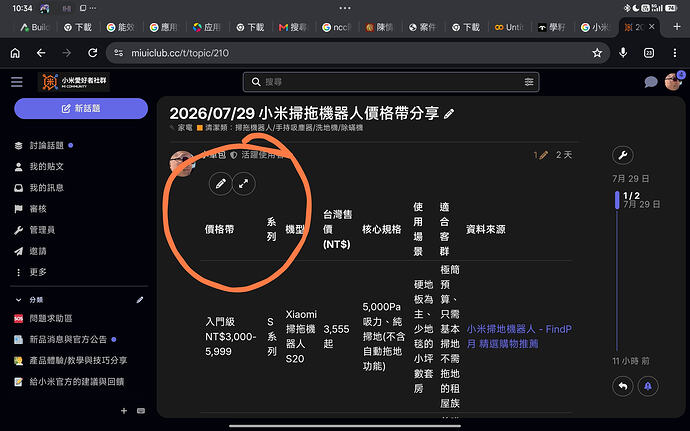The width and height of the screenshot is (690, 431).
Task: Open 討論話題 in the sidebar
Action: pyautogui.click(x=46, y=145)
